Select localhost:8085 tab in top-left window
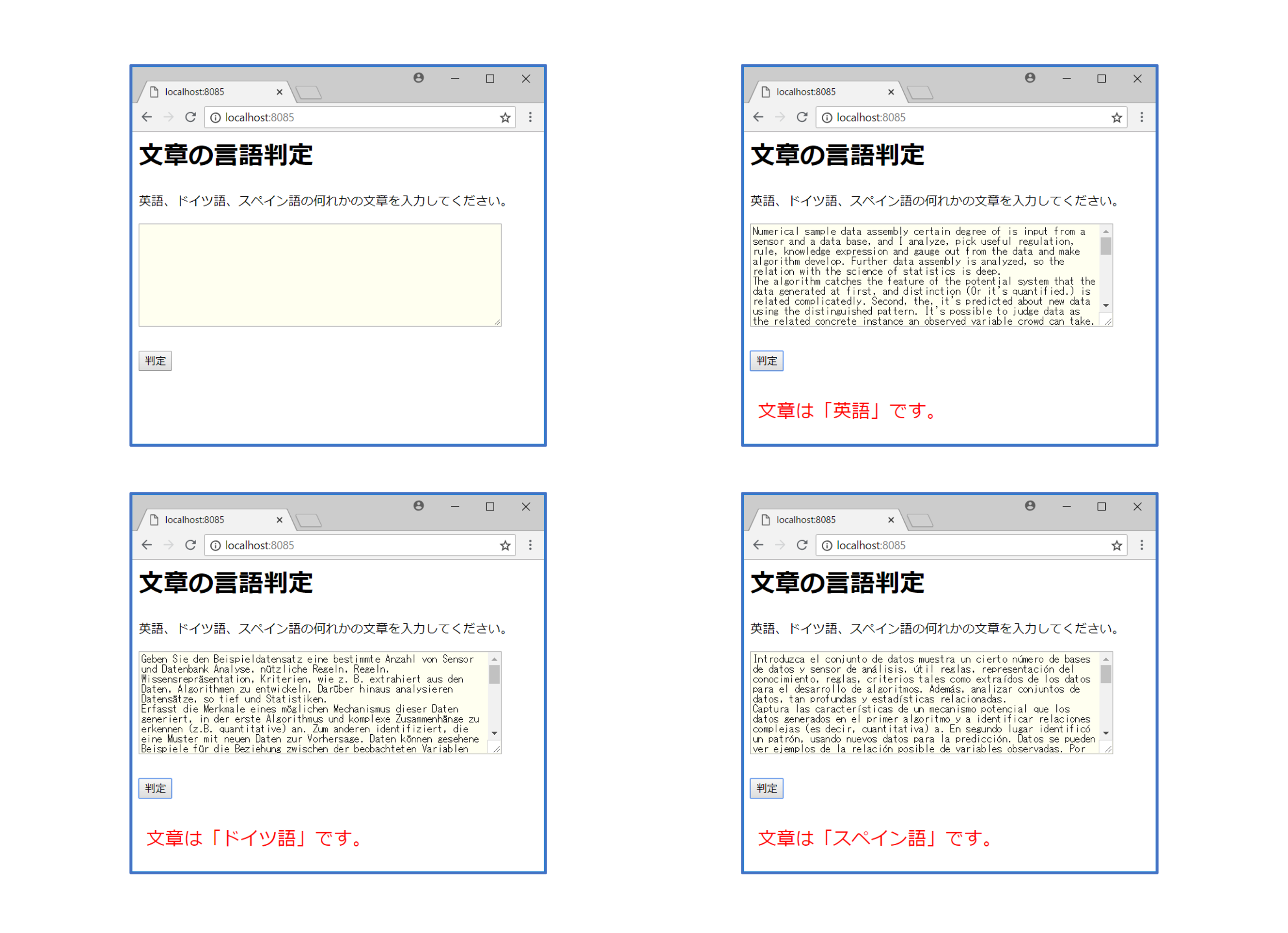This screenshot has height=933, width=1288. tap(195, 92)
